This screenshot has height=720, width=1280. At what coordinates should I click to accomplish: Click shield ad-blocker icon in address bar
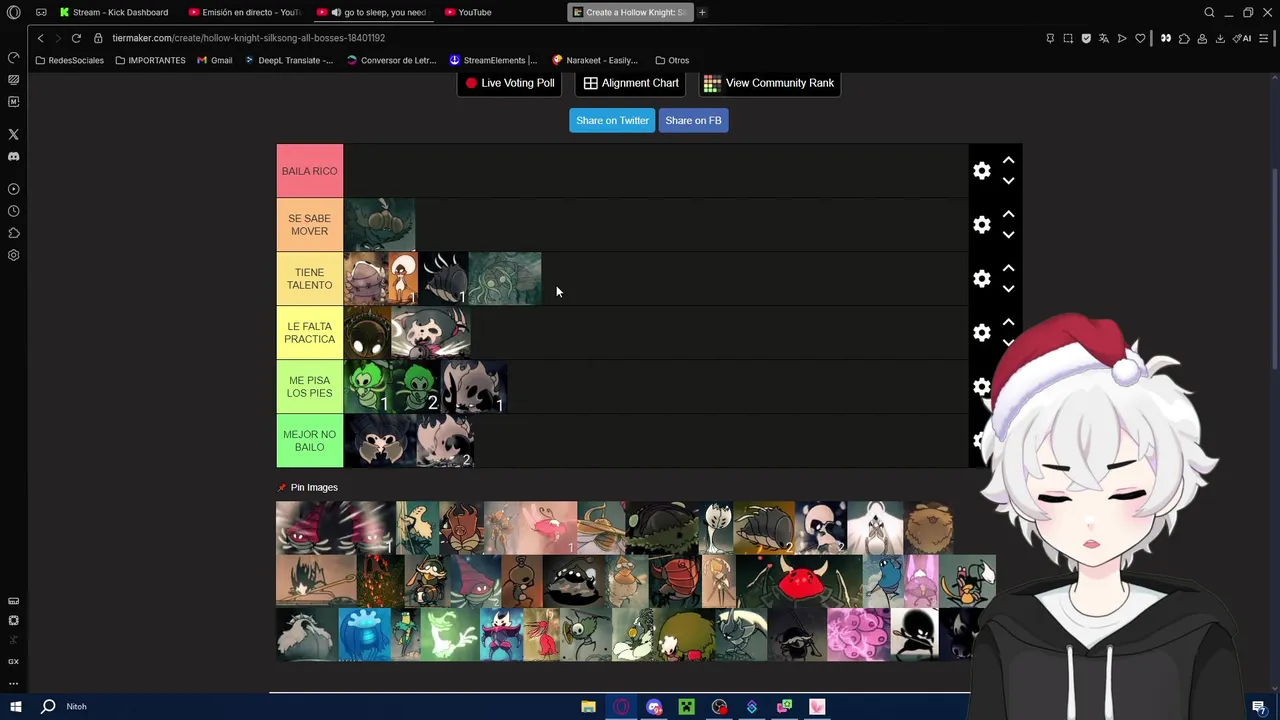[1086, 38]
